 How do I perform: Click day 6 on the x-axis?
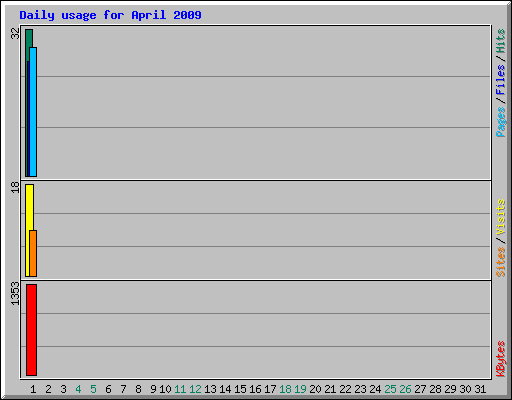[108, 389]
